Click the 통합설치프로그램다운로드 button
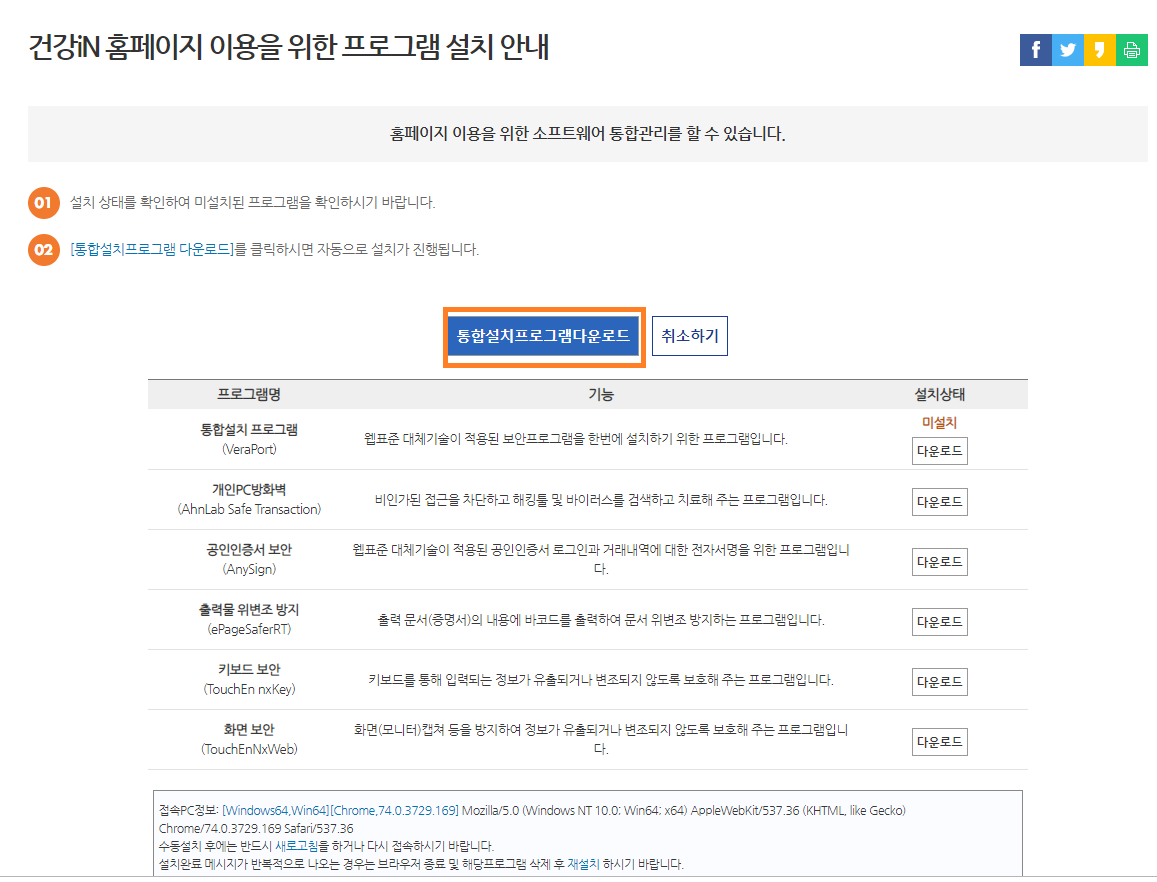 [x=543, y=337]
